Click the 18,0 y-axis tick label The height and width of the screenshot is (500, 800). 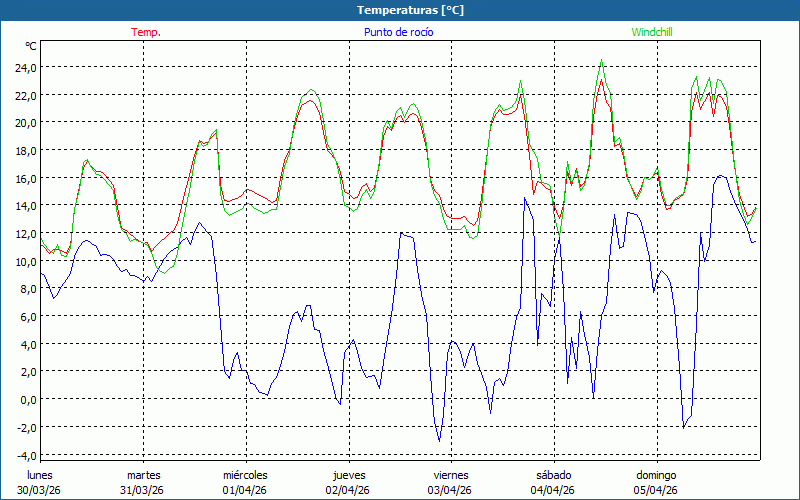click(25, 150)
